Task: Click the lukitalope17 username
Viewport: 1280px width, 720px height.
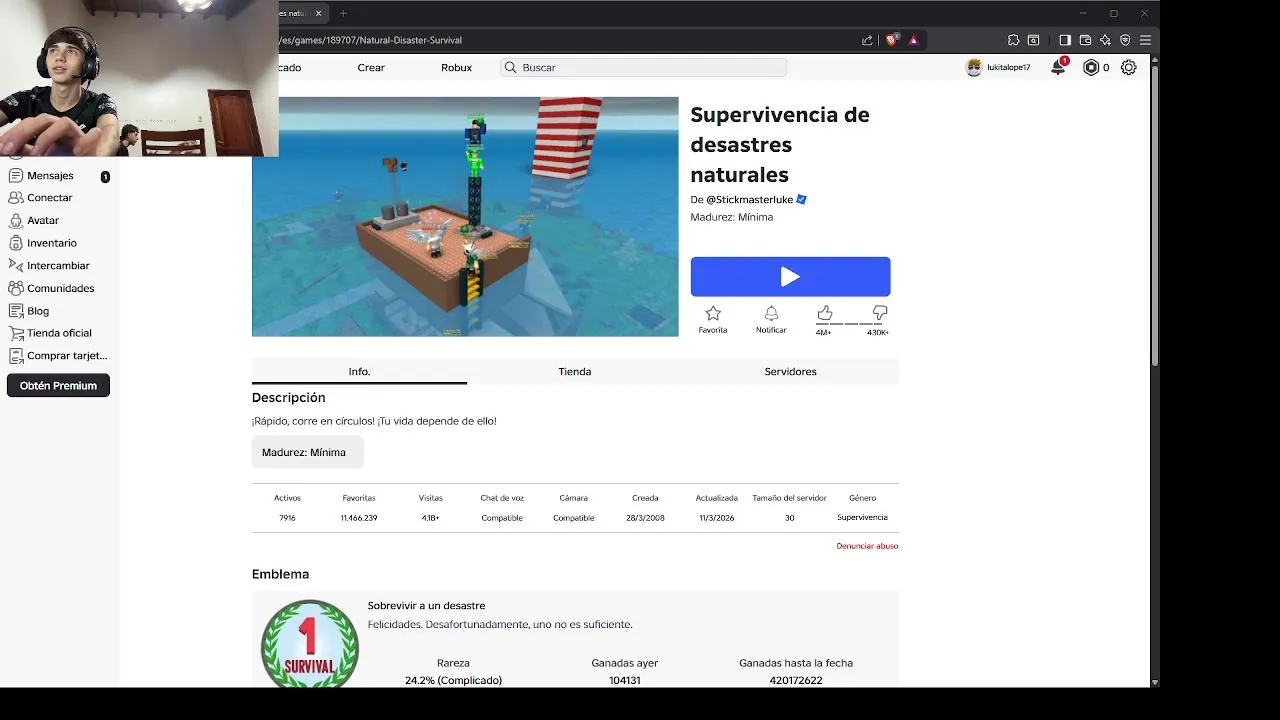Action: click(x=1008, y=68)
